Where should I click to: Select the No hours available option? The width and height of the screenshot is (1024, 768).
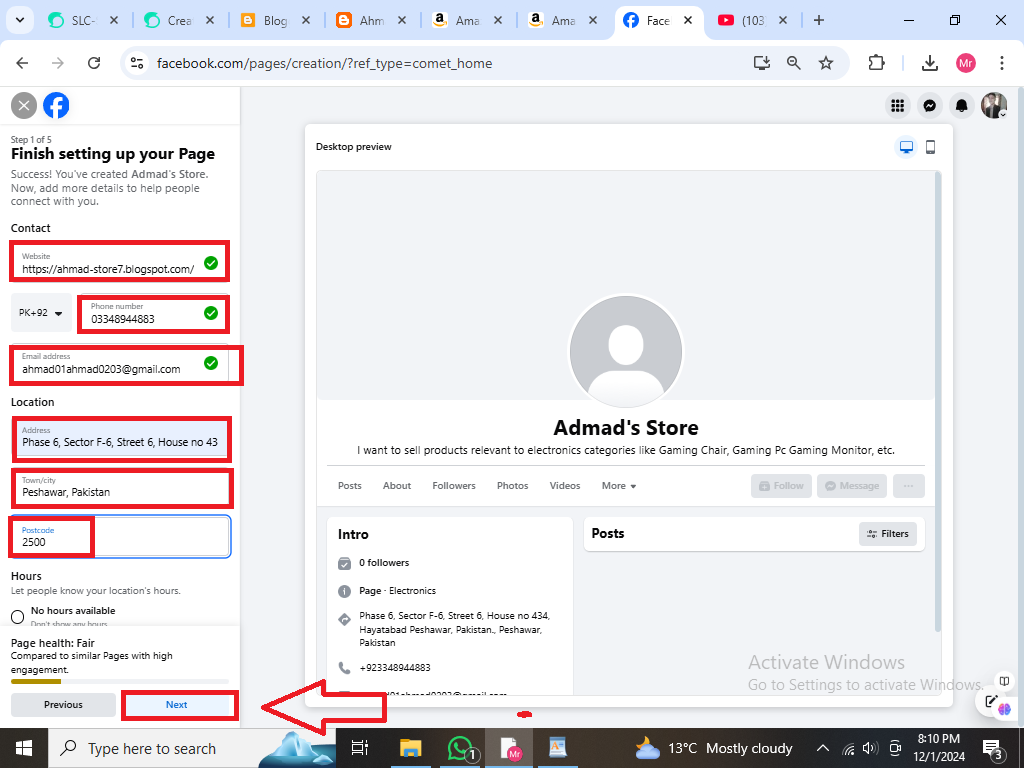click(18, 616)
